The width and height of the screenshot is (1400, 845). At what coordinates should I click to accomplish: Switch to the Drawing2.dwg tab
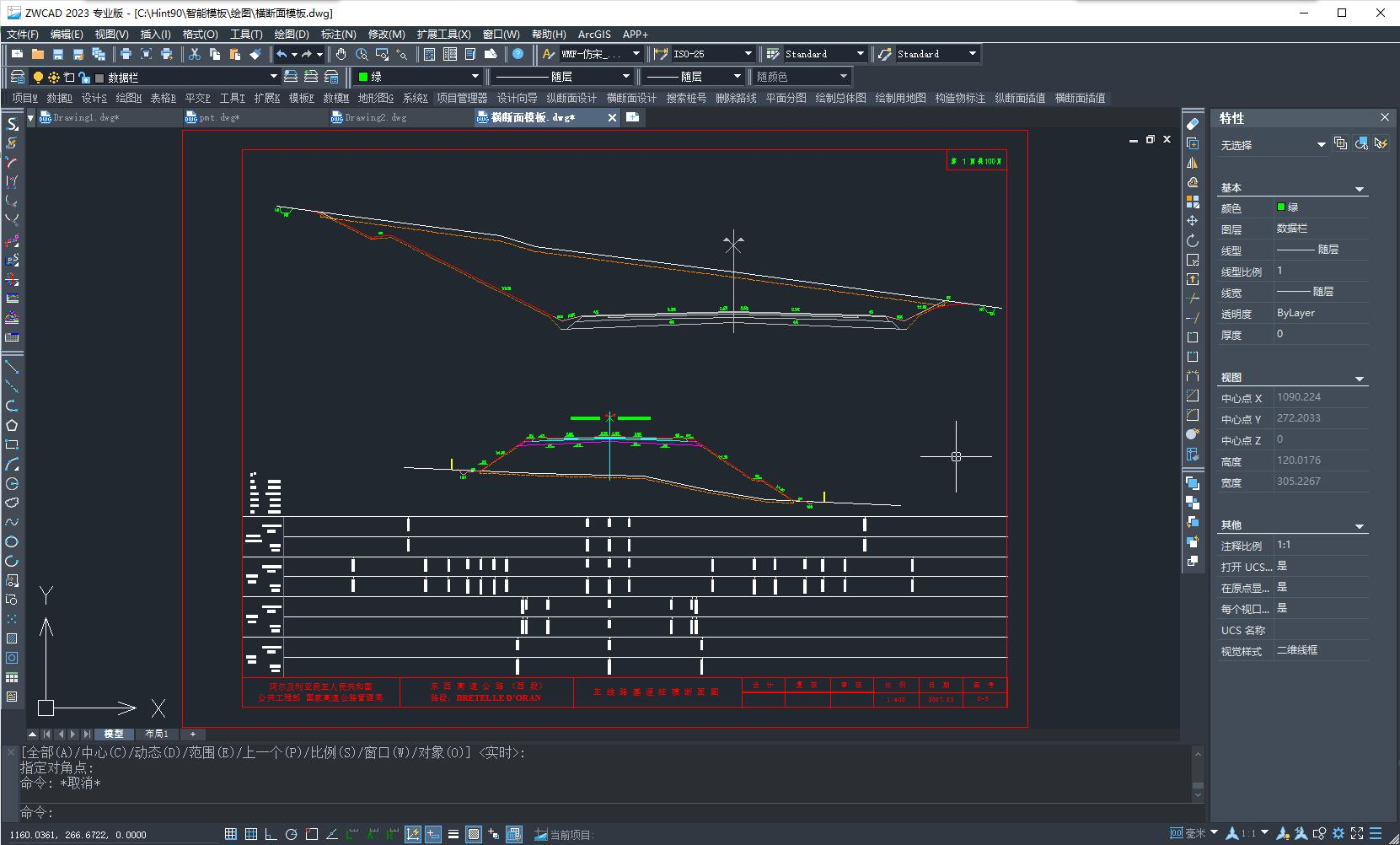tap(375, 118)
